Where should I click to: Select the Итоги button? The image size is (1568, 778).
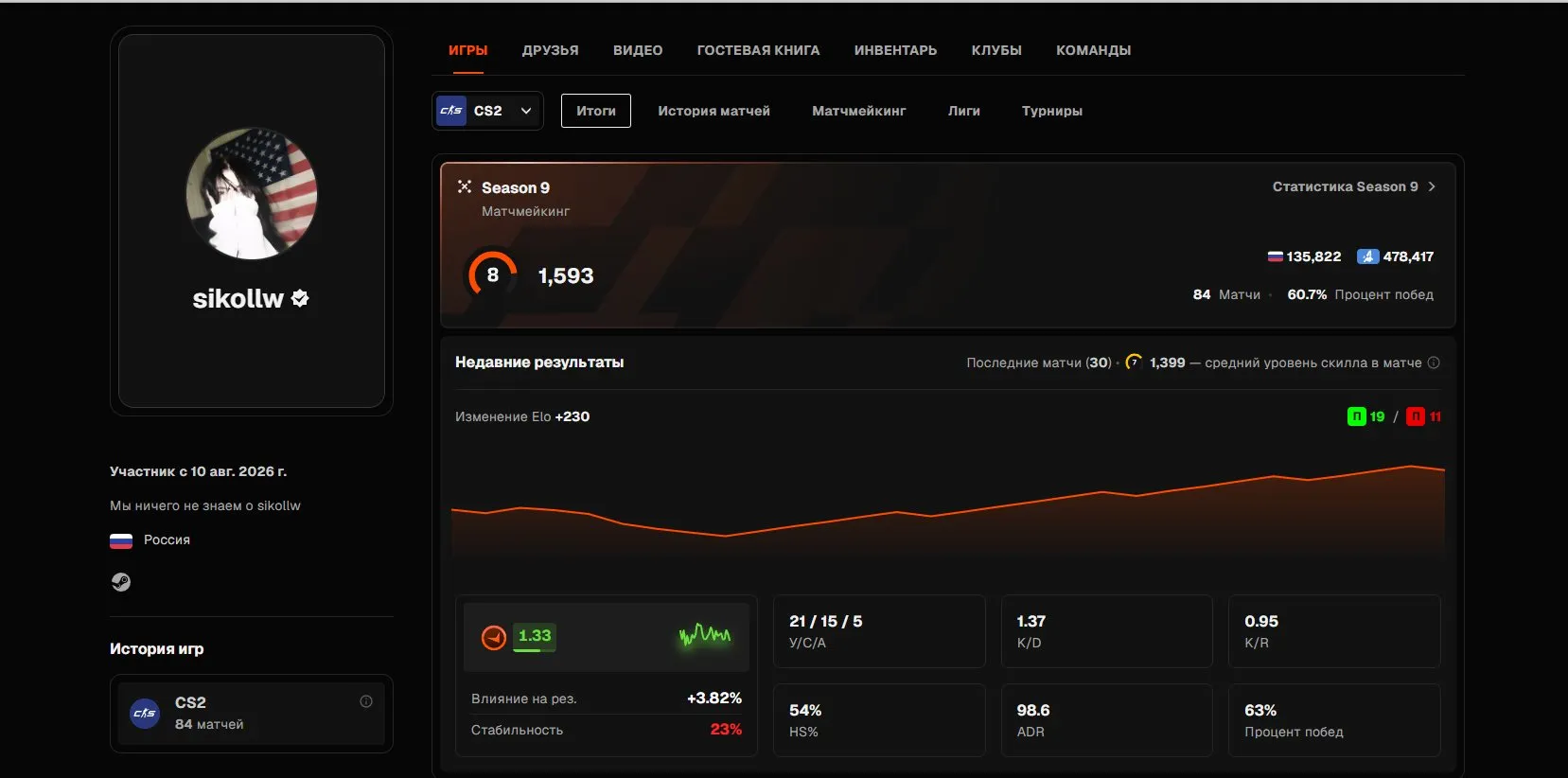pos(596,111)
